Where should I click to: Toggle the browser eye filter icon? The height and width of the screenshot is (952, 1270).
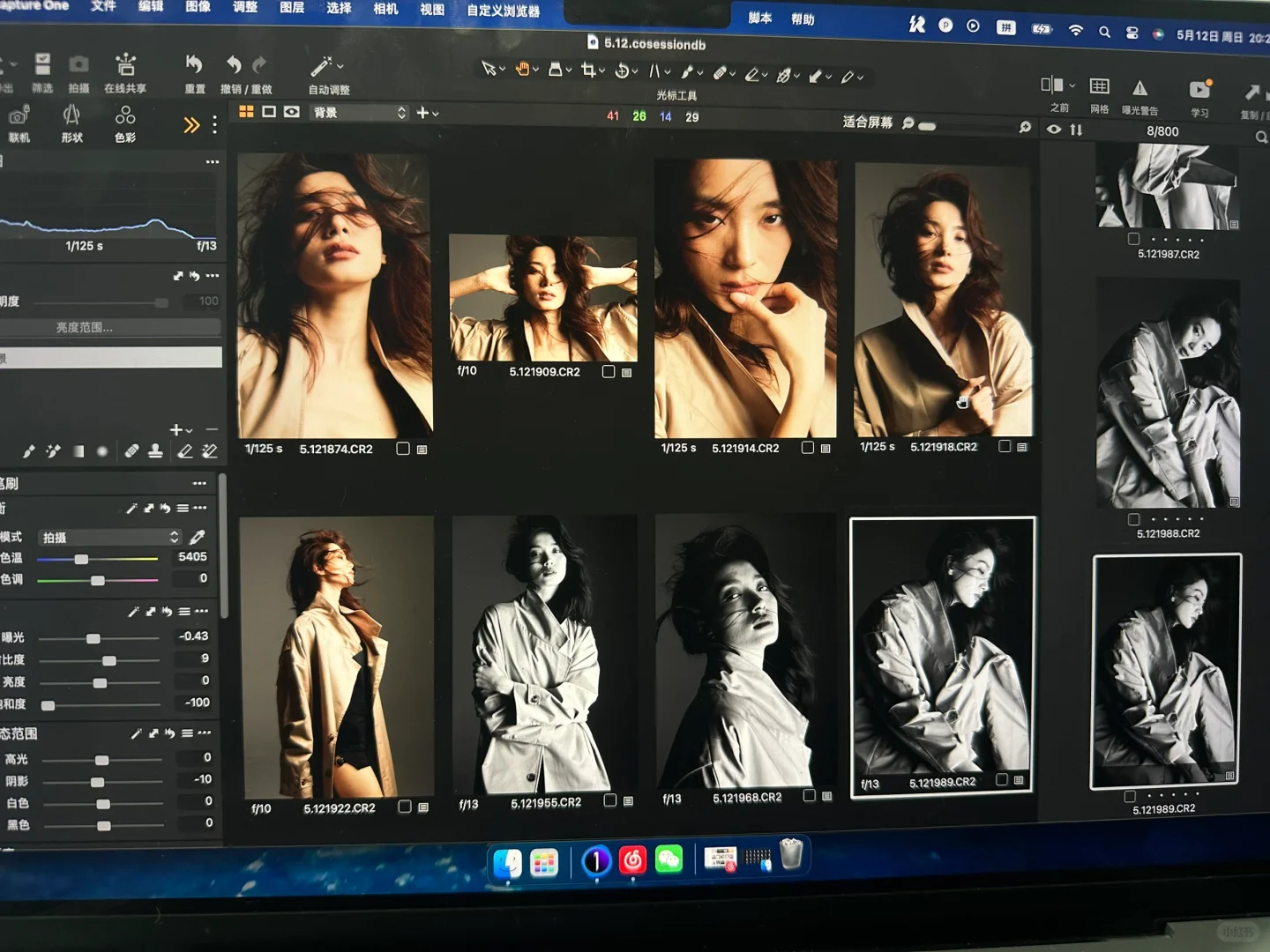[x=1054, y=130]
